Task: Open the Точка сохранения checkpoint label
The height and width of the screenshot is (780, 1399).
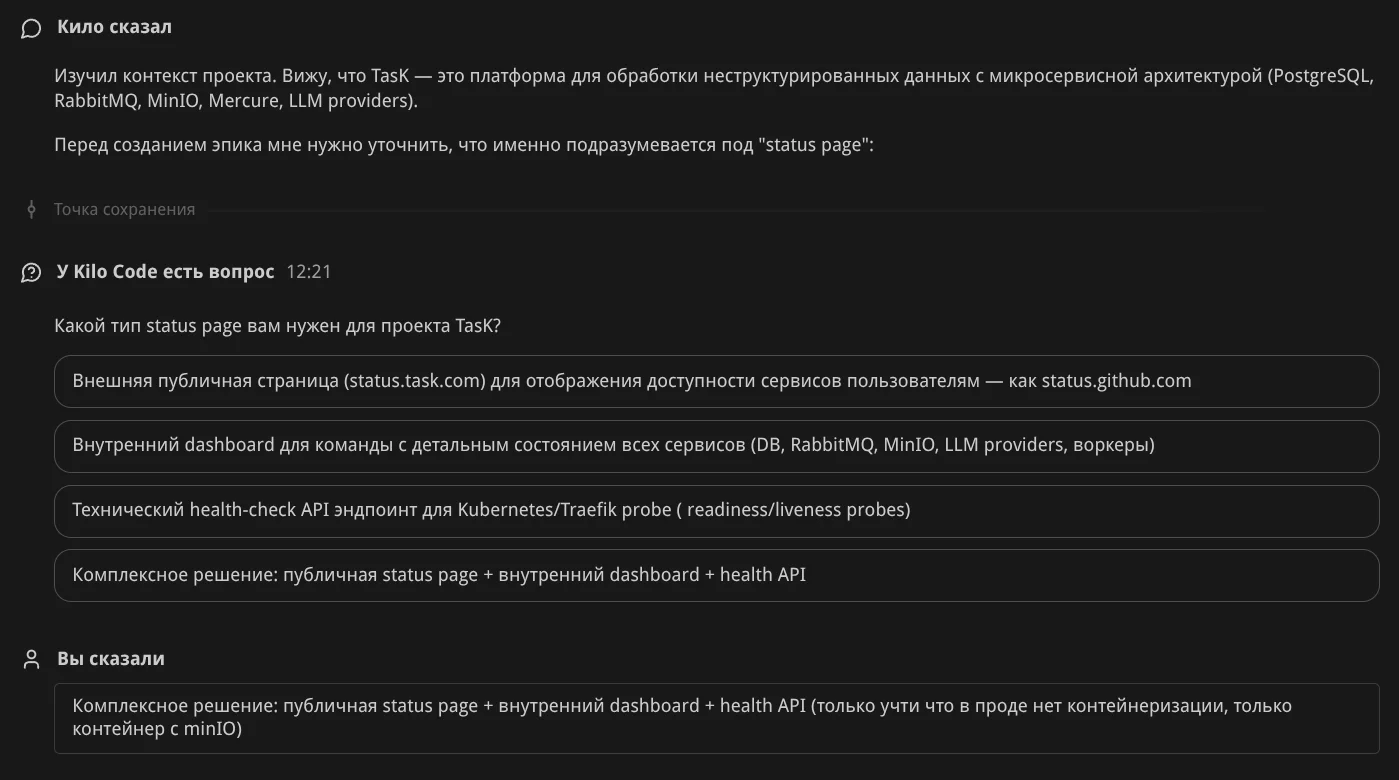Action: point(124,210)
